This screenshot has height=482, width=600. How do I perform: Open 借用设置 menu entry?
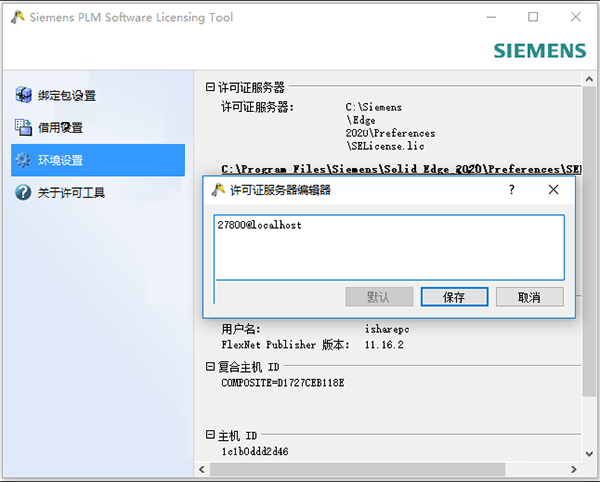coord(98,127)
